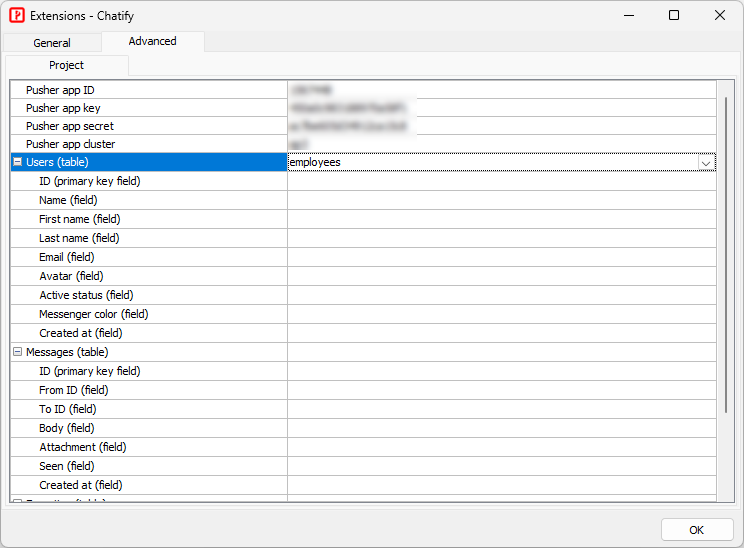
Task: Click the value cell for Pusher app key
Action: pos(502,108)
